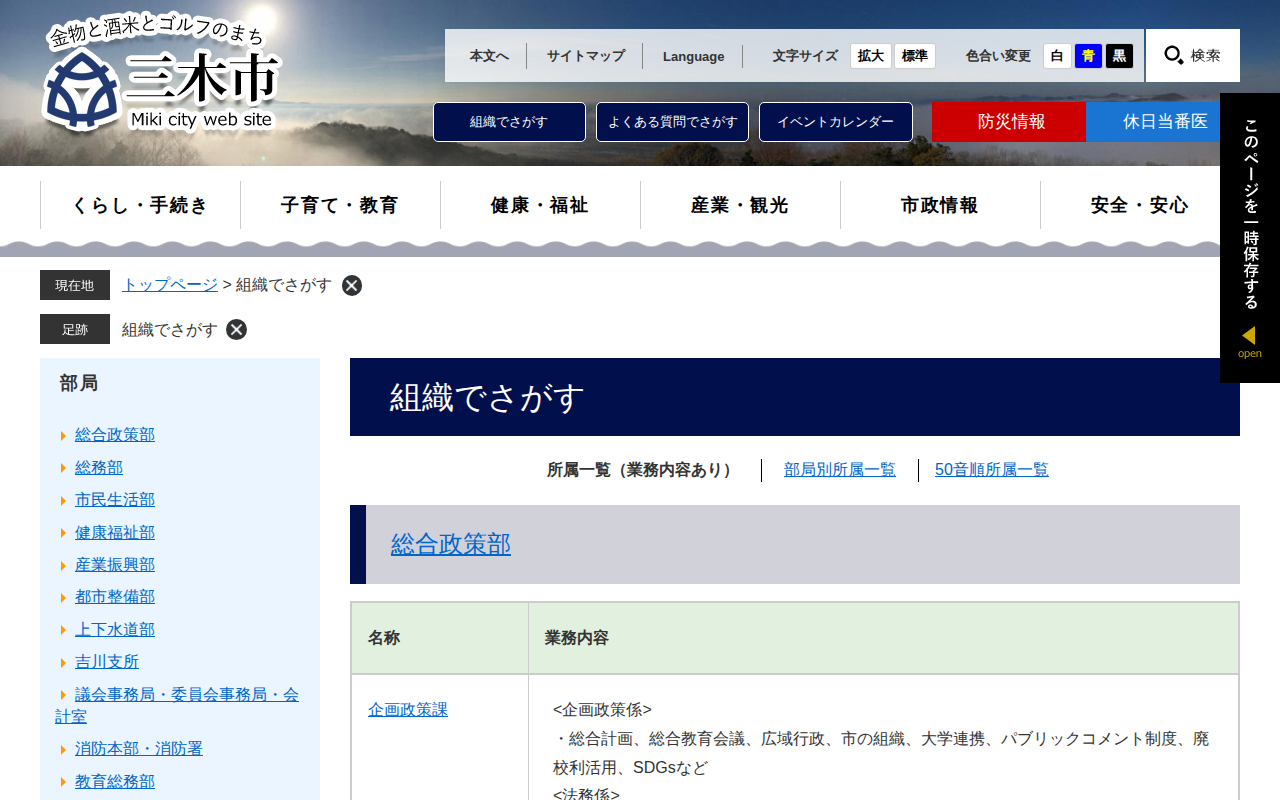Open 上下水道部 in the sidebar
This screenshot has width=1280, height=800.
pos(115,629)
